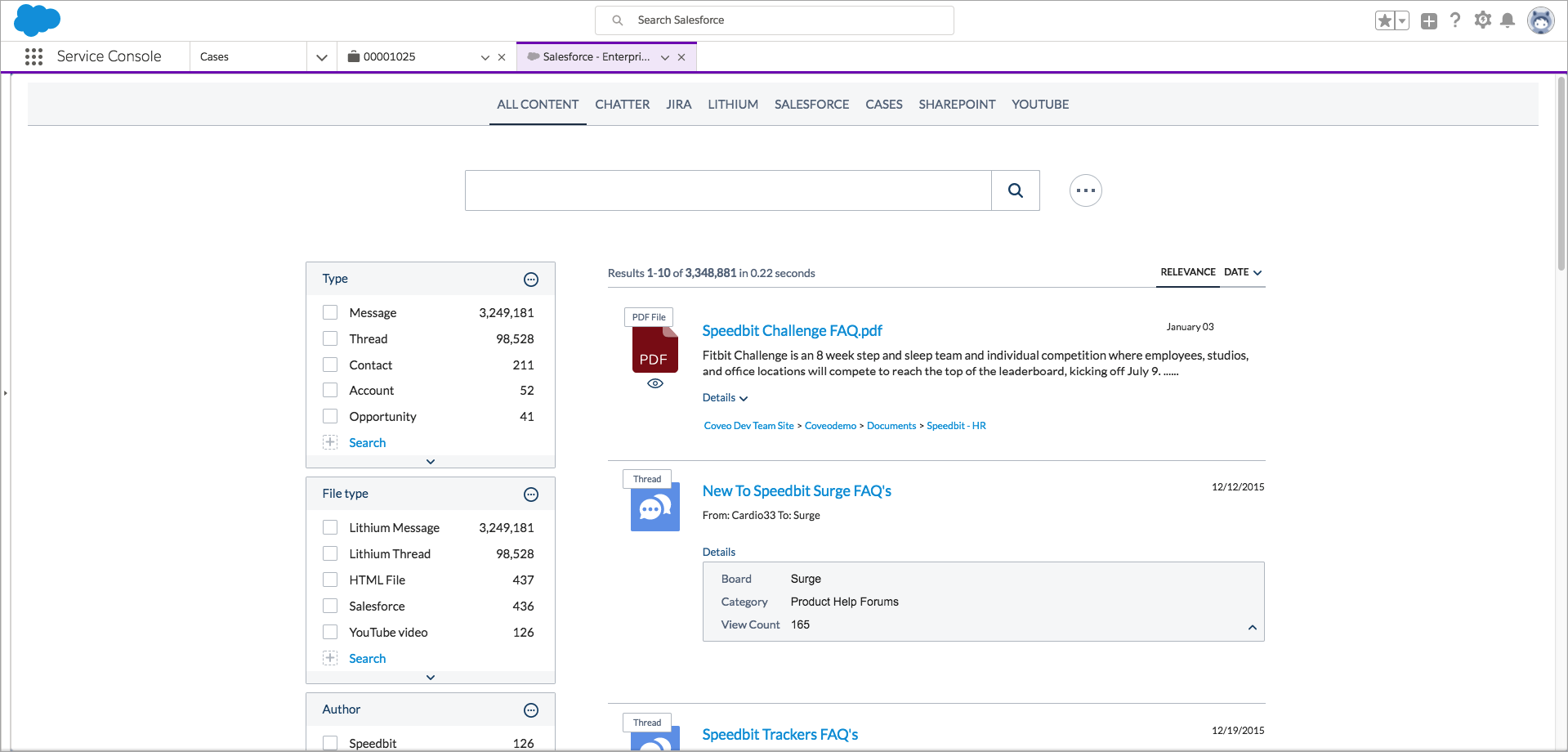Viewport: 1568px width, 752px height.
Task: Toggle the DATE sort direction
Action: point(1243,272)
